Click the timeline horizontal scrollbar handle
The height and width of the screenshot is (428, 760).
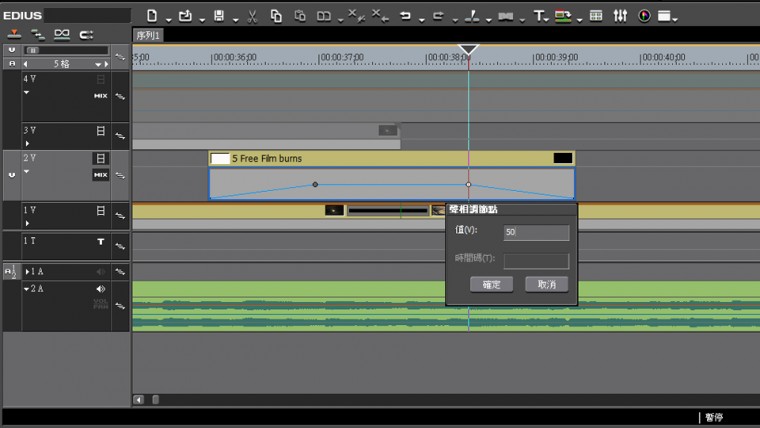coord(155,400)
